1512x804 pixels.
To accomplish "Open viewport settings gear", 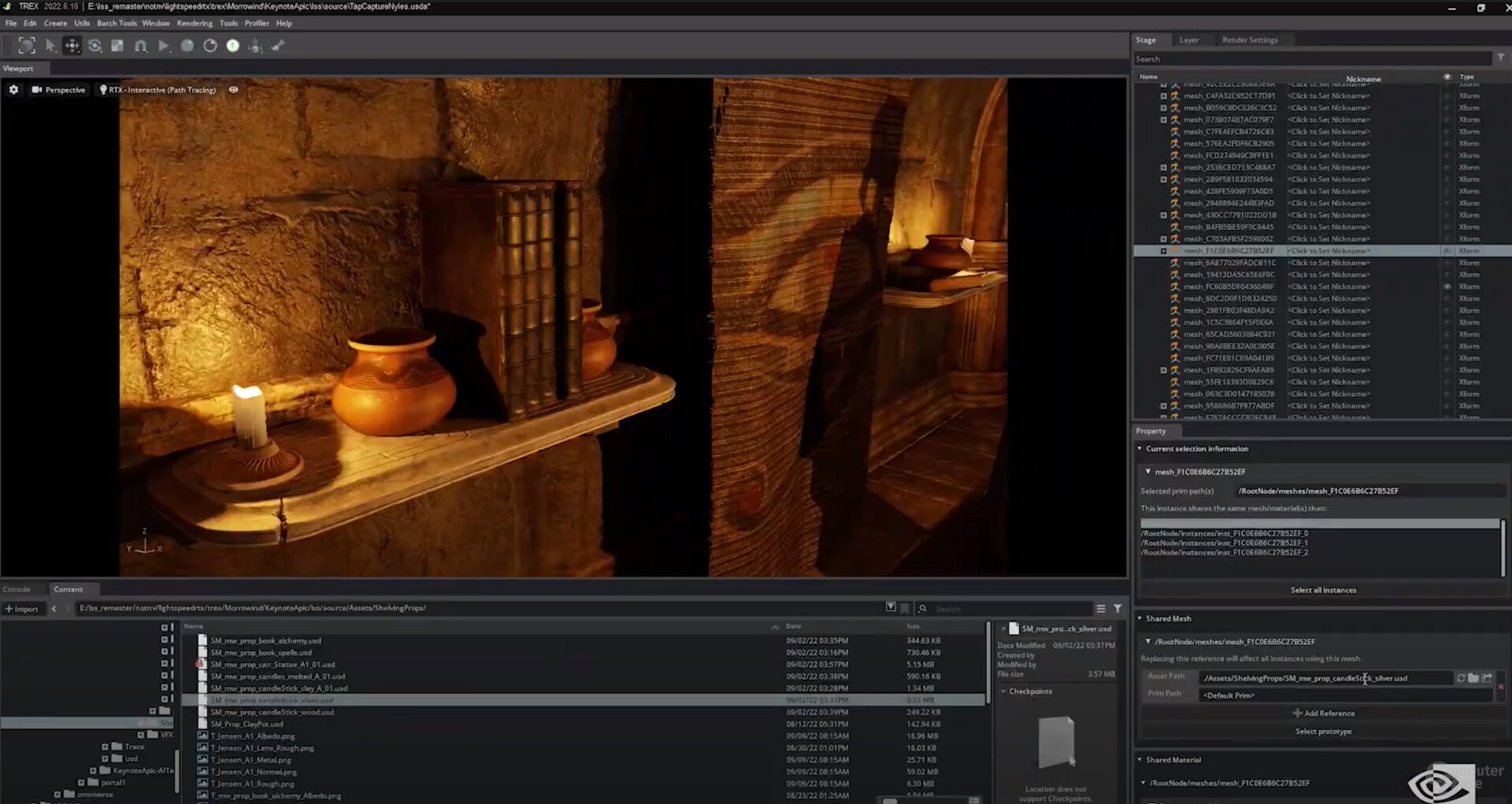I will (13, 90).
